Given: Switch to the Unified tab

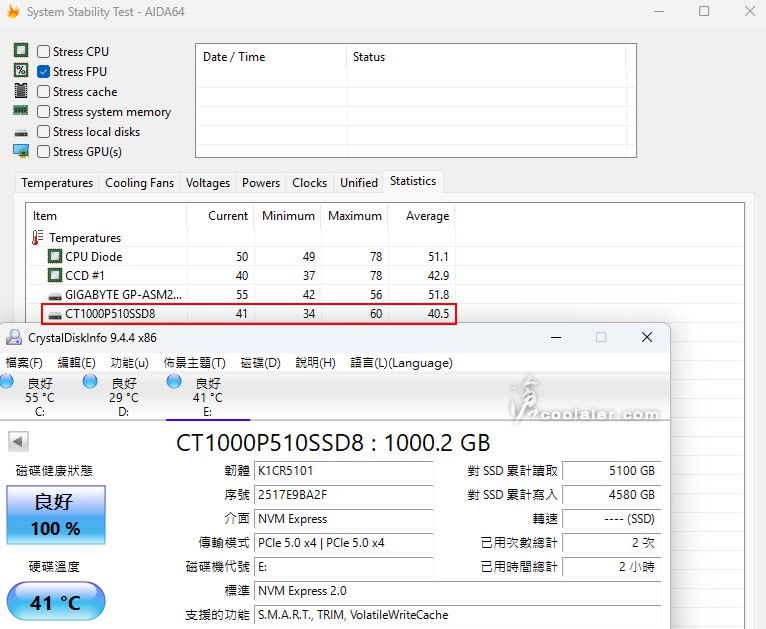Looking at the screenshot, I should [359, 183].
